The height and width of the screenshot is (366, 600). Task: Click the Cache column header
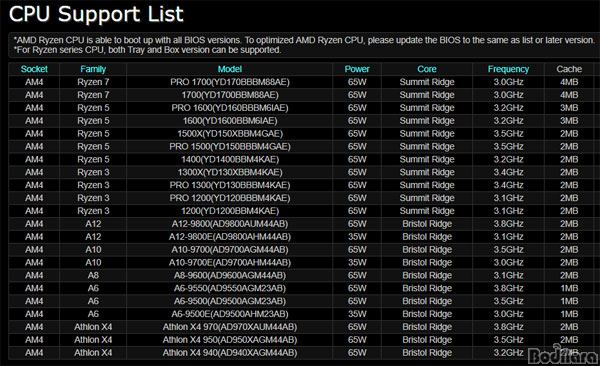point(569,69)
